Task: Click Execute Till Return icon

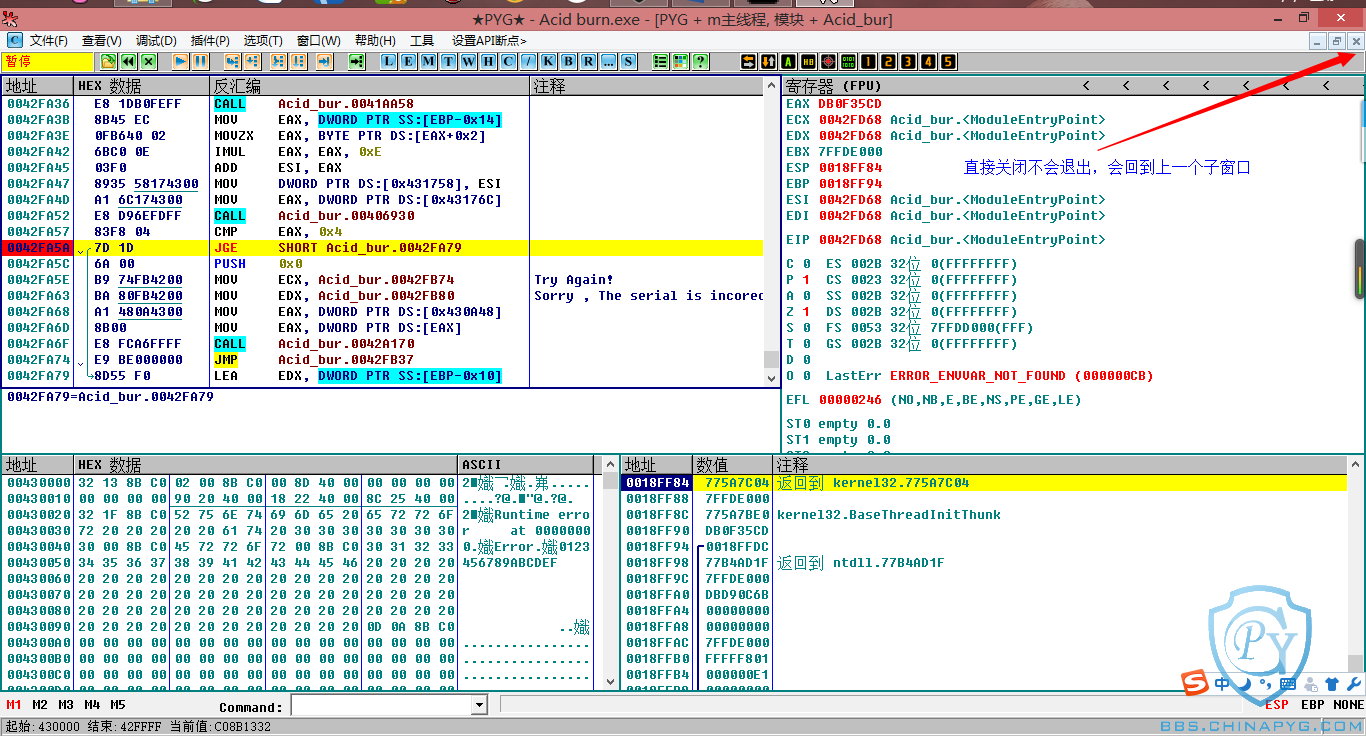Action: (x=324, y=61)
